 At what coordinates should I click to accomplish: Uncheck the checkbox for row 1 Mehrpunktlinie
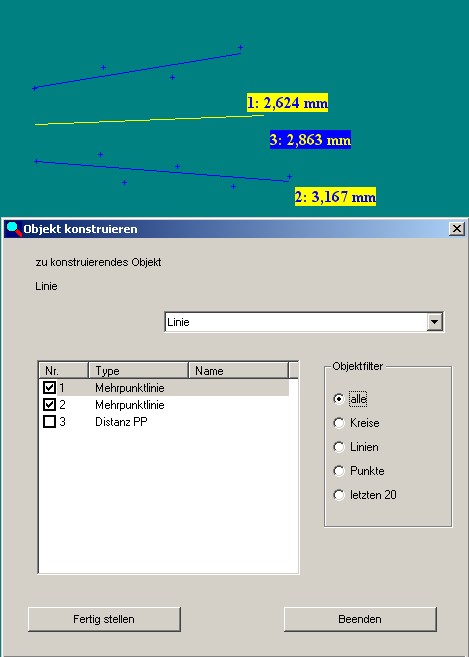pos(49,388)
